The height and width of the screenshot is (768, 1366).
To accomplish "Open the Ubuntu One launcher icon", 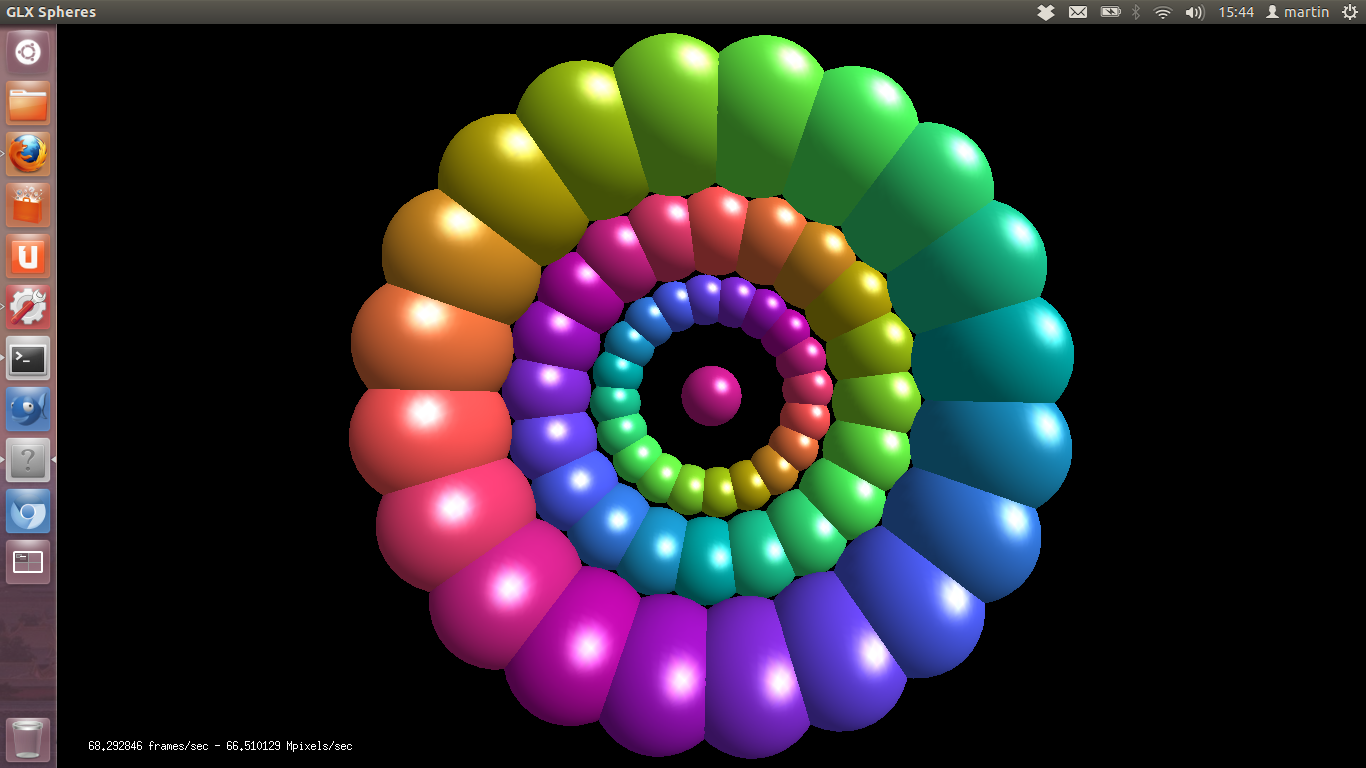I will pos(28,256).
